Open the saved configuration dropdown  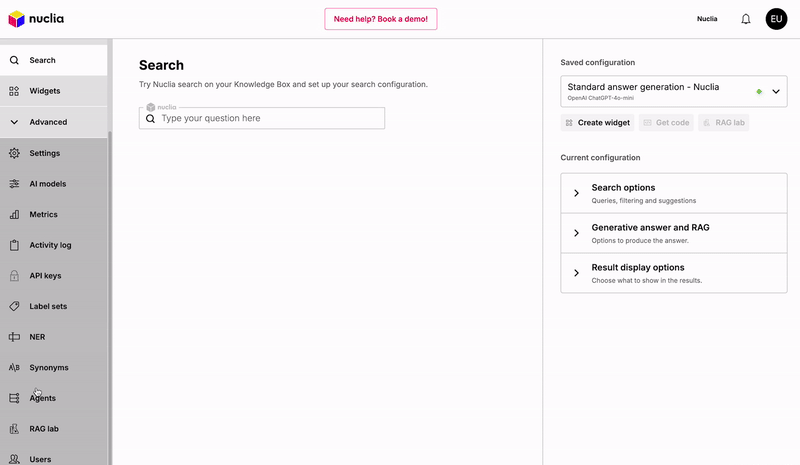click(x=776, y=91)
